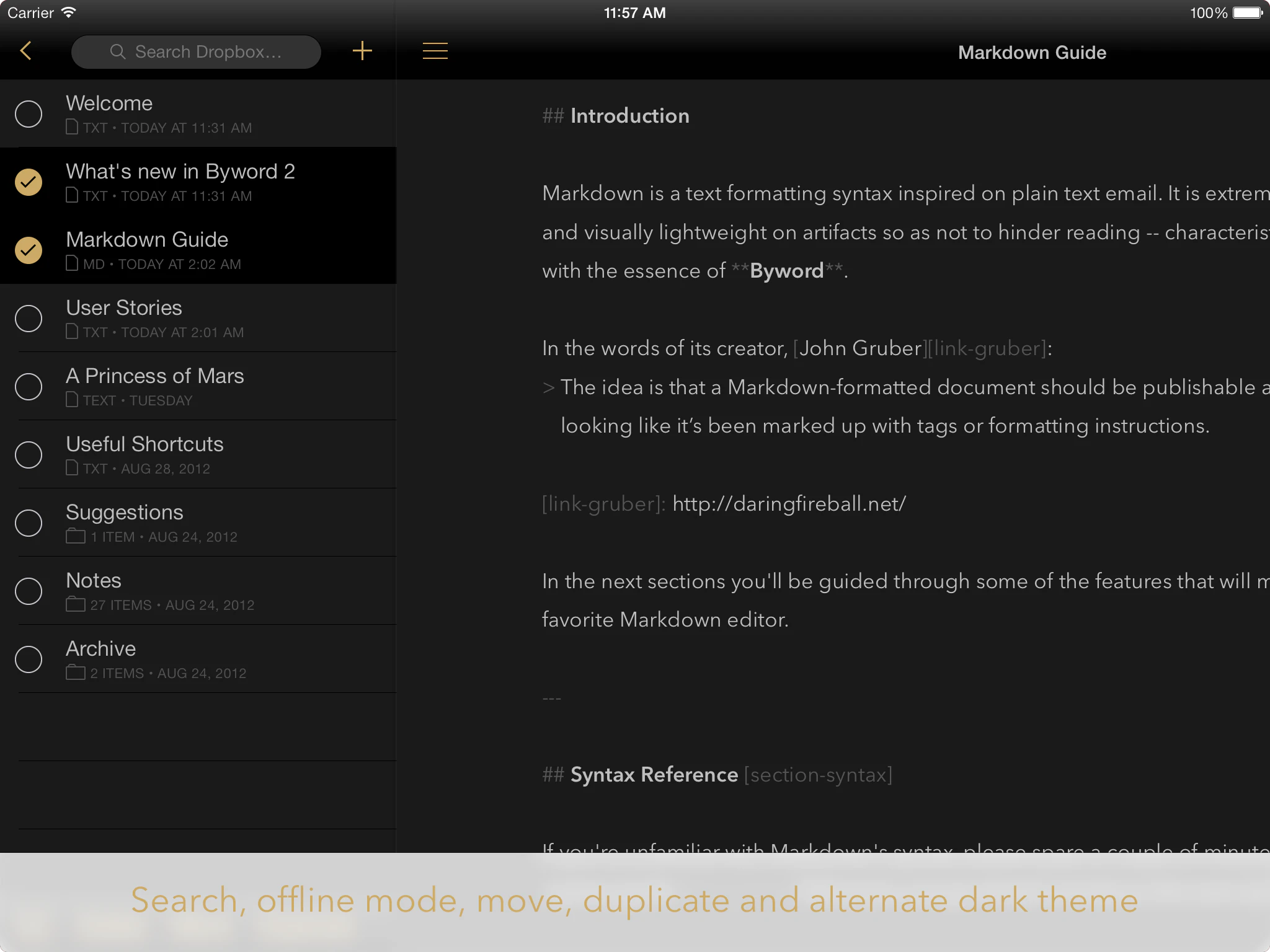The image size is (1270, 952).
Task: Tap the Syntax Reference heading
Action: point(654,775)
